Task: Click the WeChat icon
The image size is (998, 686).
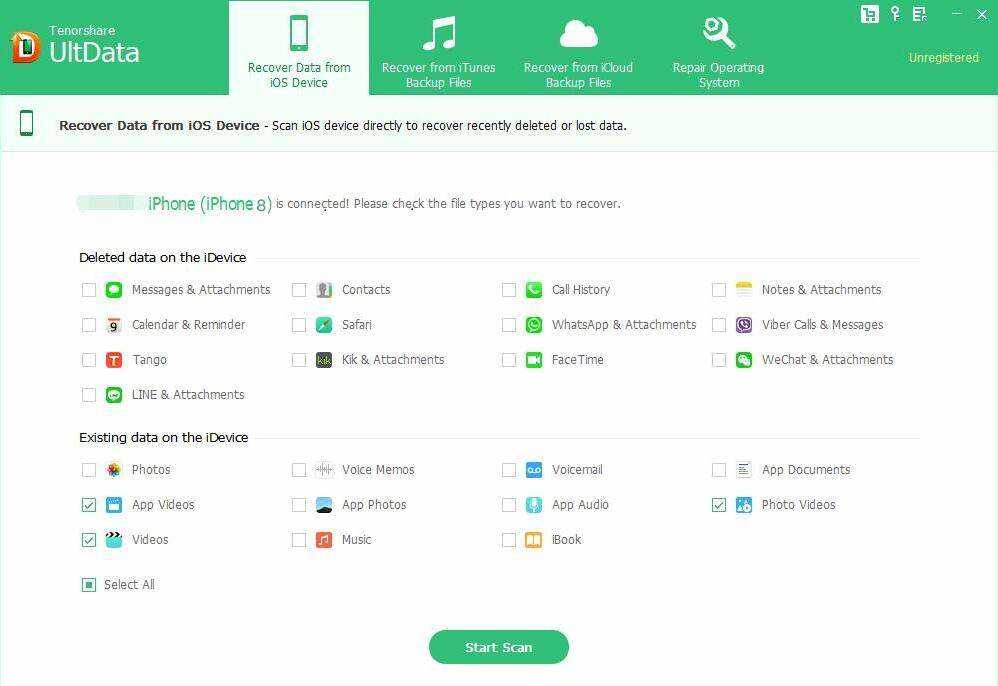Action: (x=744, y=360)
